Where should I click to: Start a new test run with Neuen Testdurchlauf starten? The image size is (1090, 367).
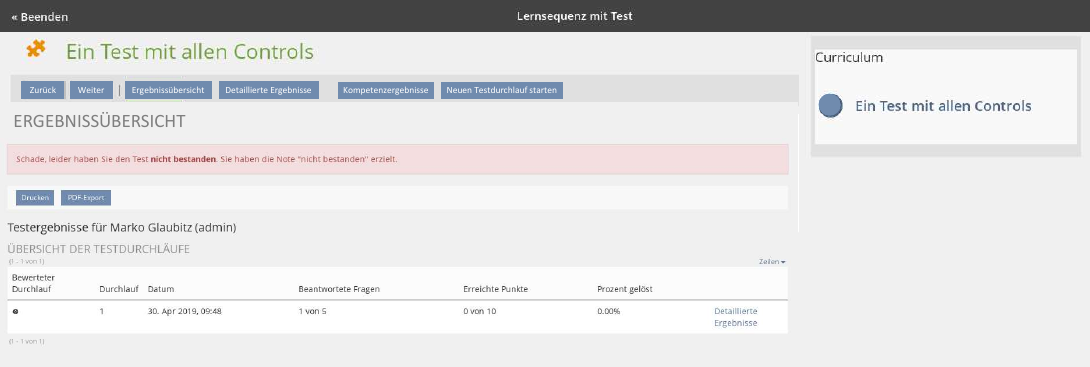[x=502, y=90]
